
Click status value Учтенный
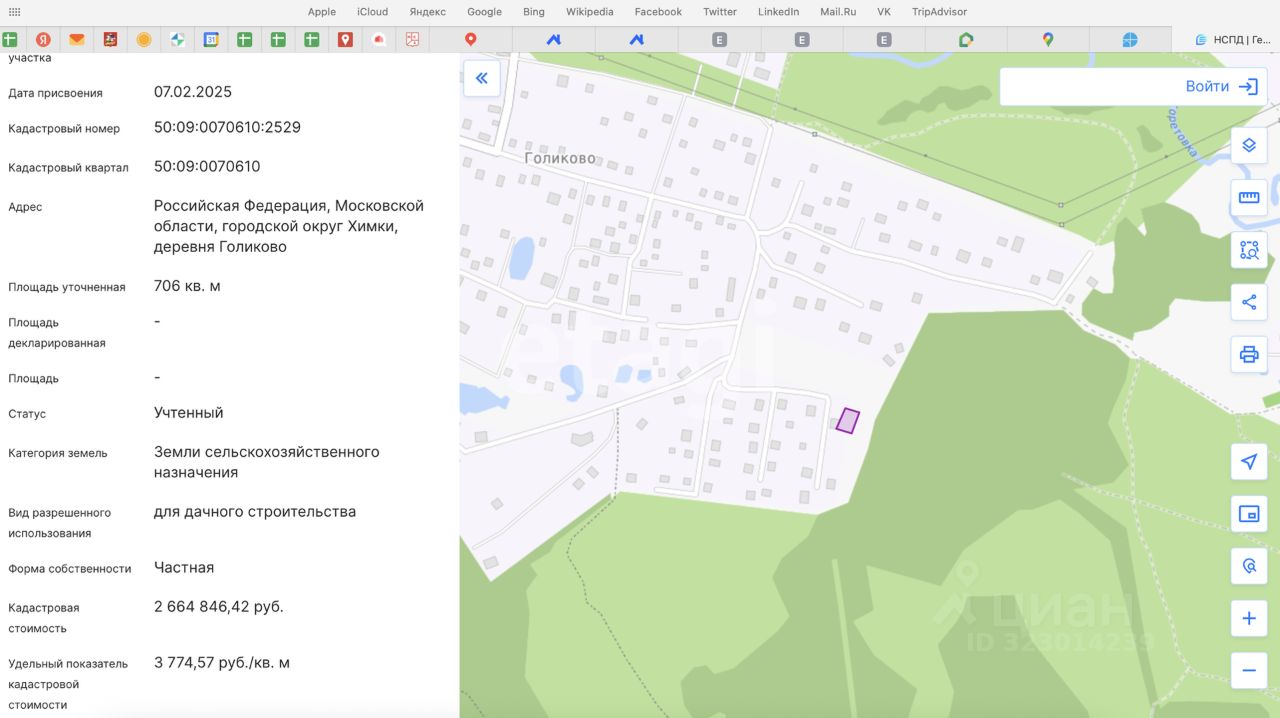click(189, 412)
